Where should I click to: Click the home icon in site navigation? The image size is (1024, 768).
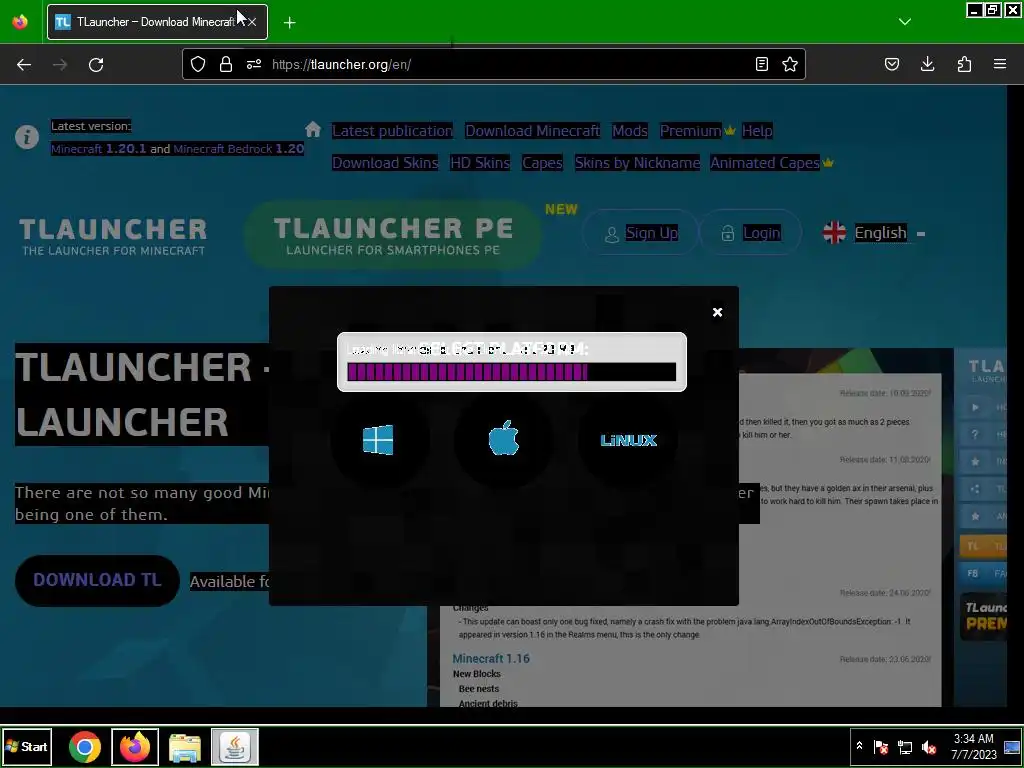coord(313,129)
